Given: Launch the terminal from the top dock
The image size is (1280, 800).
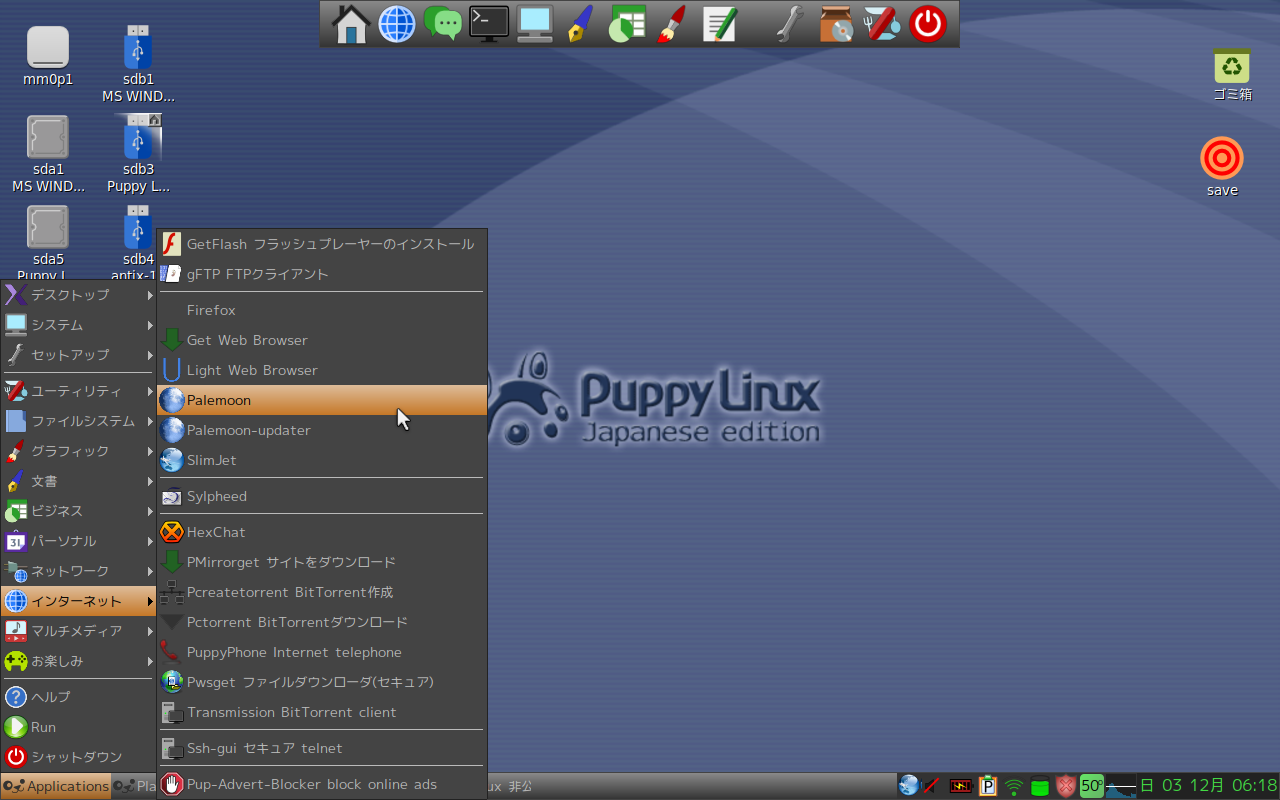Looking at the screenshot, I should (489, 24).
